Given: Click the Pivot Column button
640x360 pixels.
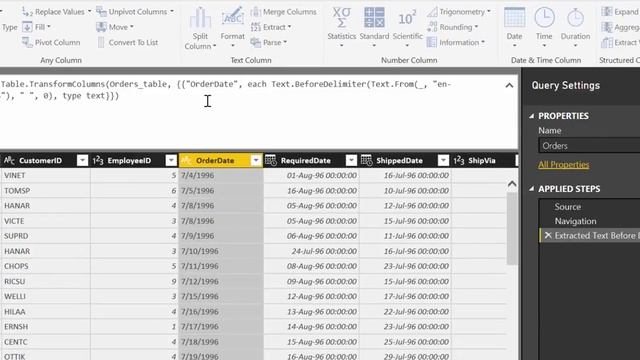Looking at the screenshot, I should [x=51, y=42].
